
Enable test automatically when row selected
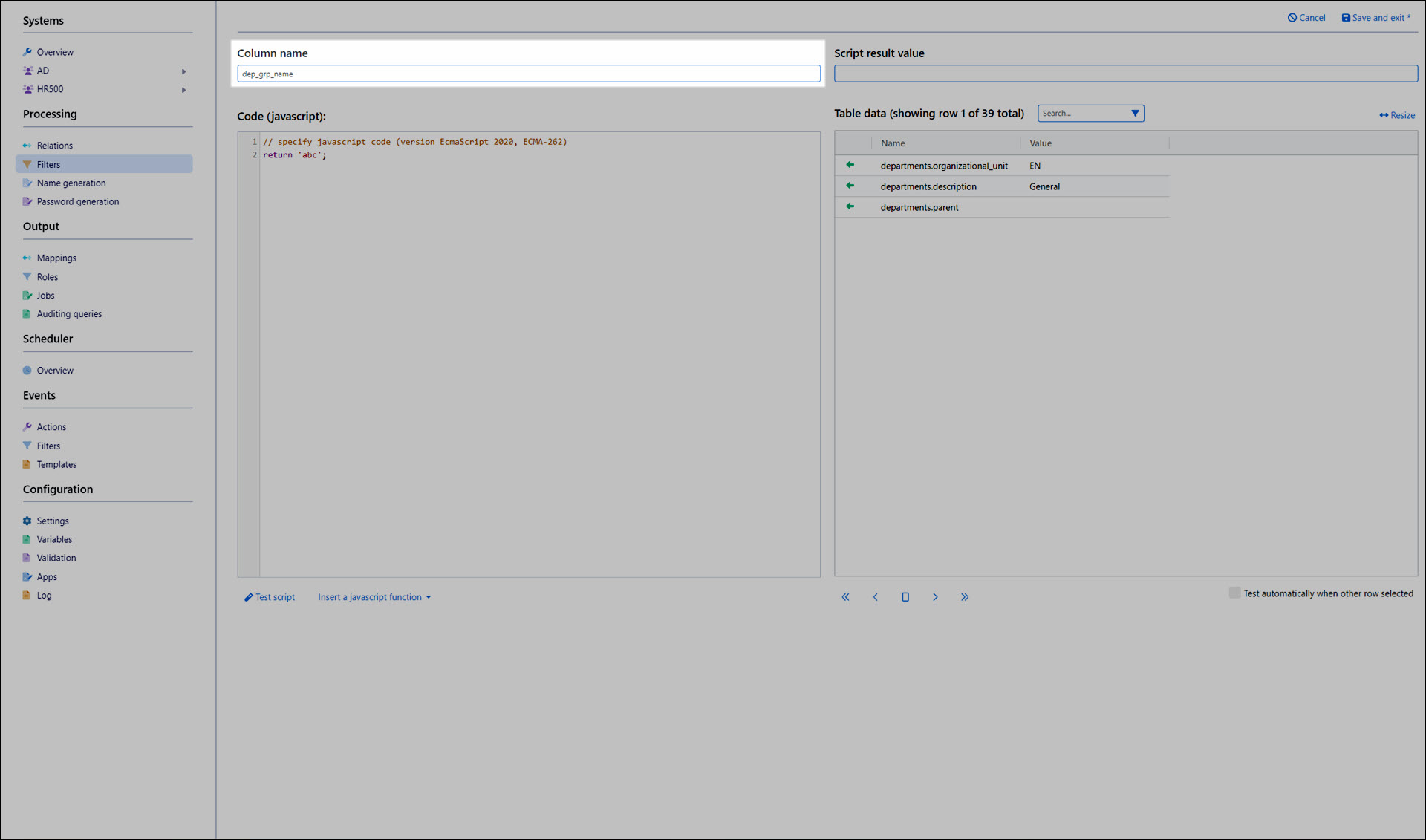click(x=1234, y=593)
